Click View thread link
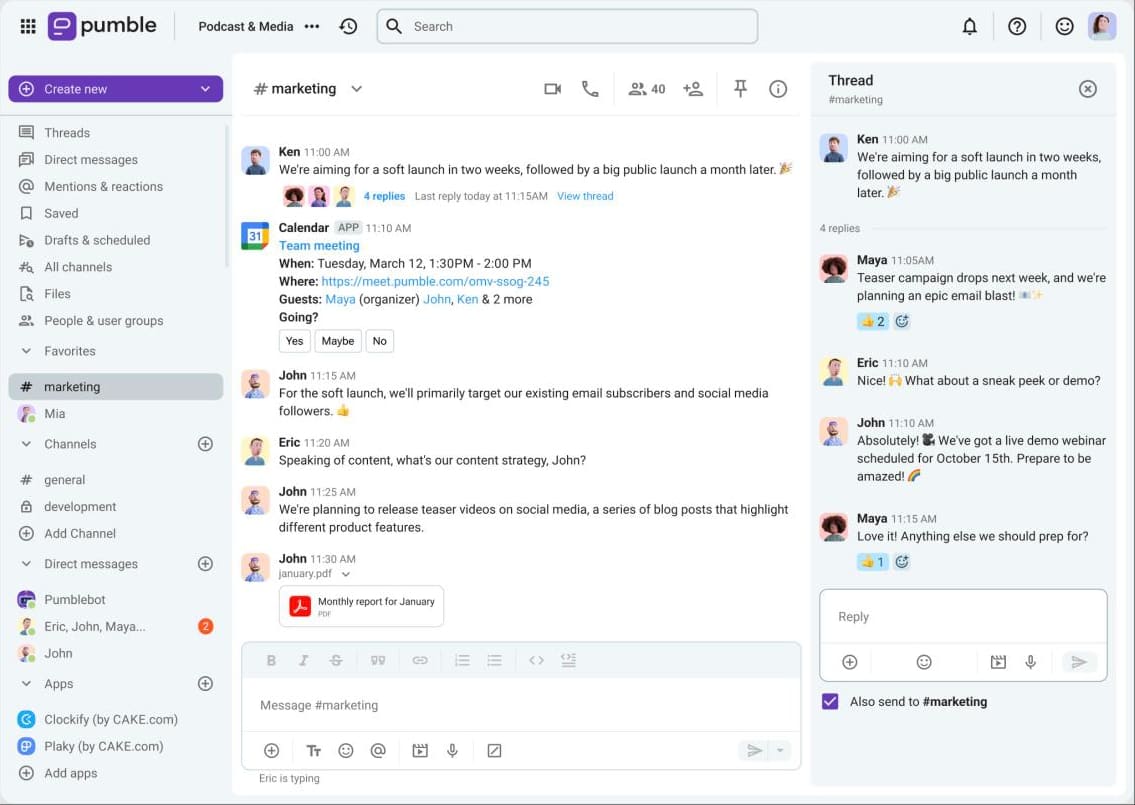 pyautogui.click(x=585, y=196)
